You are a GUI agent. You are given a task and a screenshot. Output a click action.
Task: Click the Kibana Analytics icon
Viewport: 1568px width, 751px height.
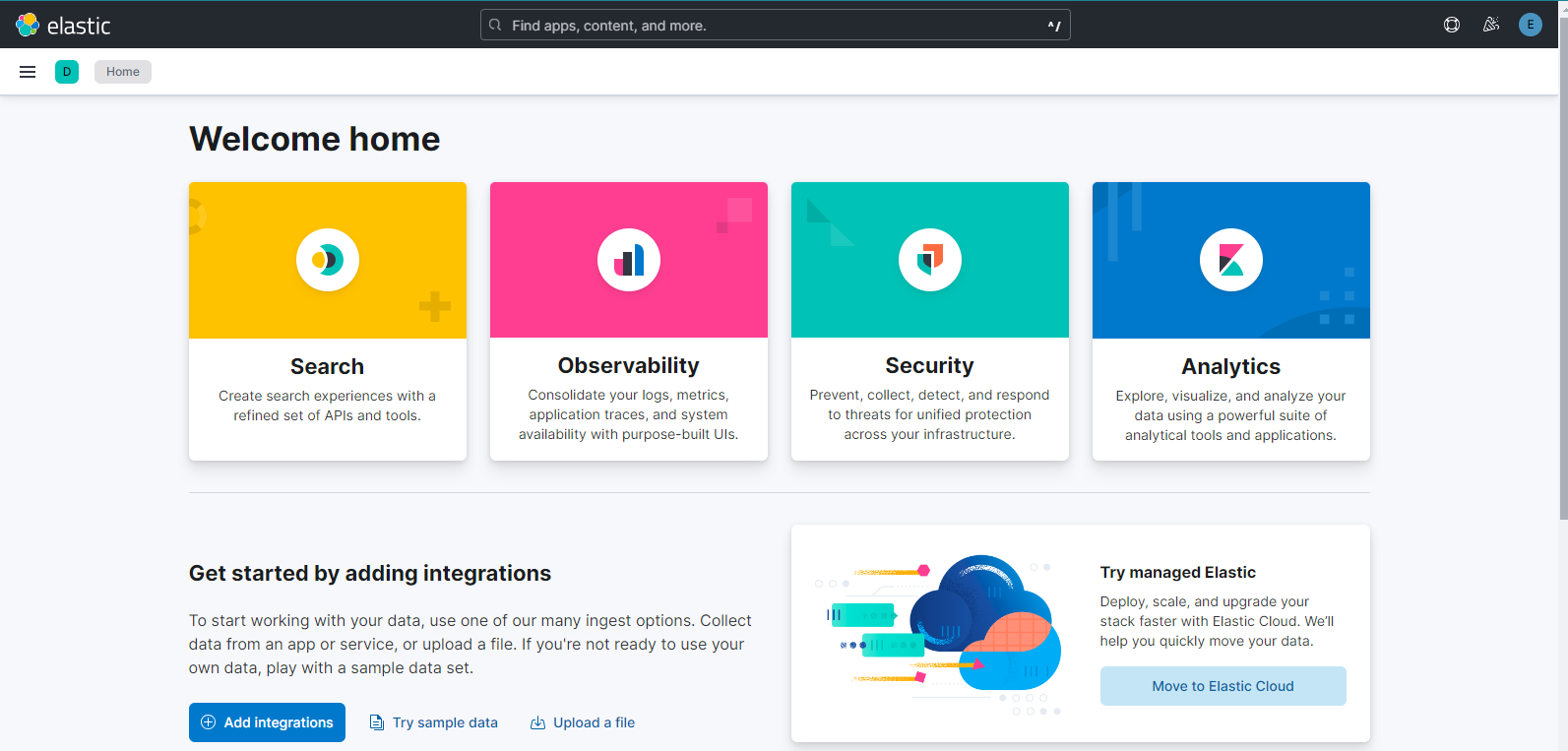point(1230,260)
